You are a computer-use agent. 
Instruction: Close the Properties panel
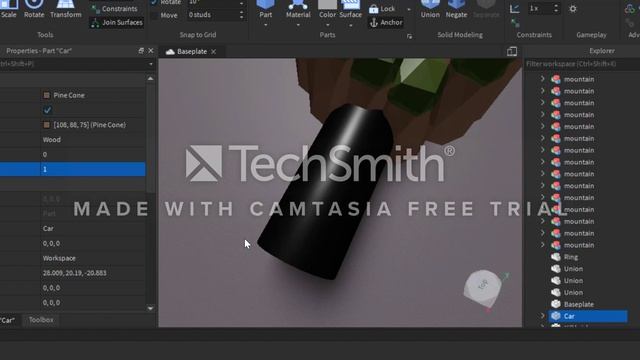(x=151, y=51)
